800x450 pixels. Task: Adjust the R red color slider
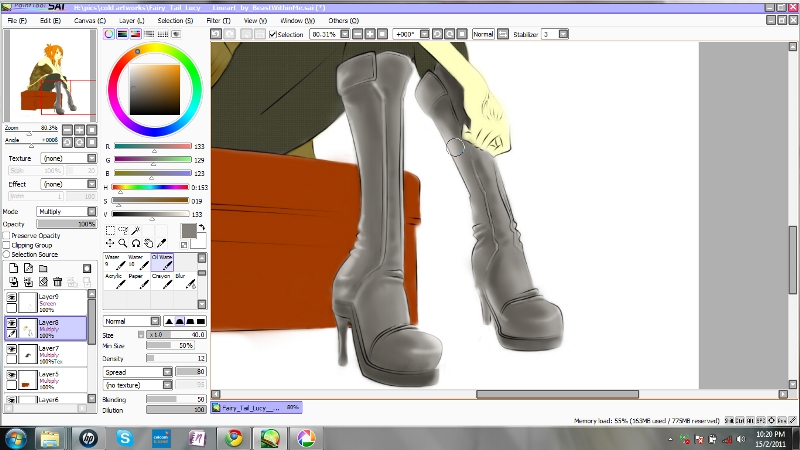(153, 146)
